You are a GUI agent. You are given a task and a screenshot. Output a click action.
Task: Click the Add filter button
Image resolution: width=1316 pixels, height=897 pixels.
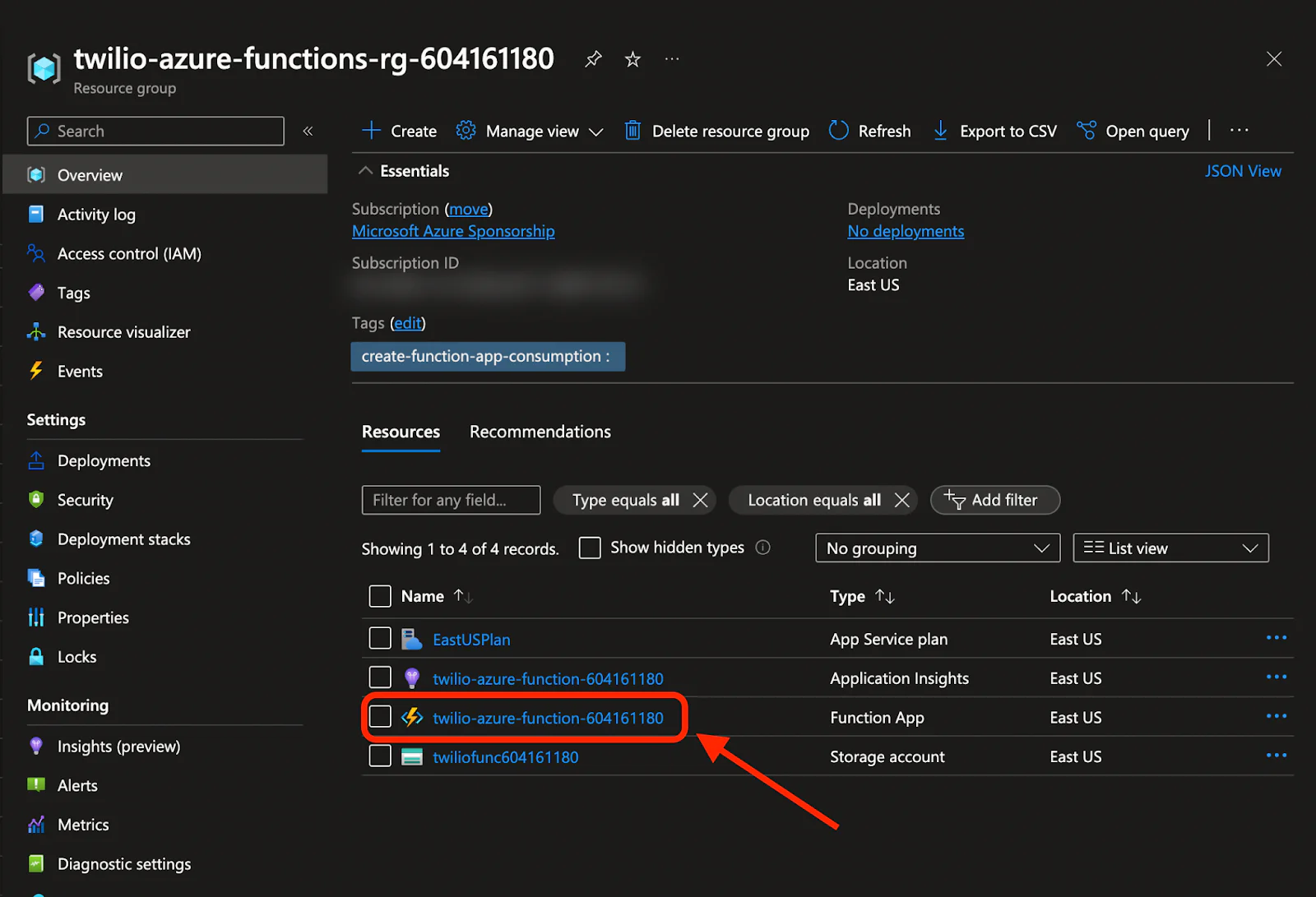pyautogui.click(x=994, y=500)
